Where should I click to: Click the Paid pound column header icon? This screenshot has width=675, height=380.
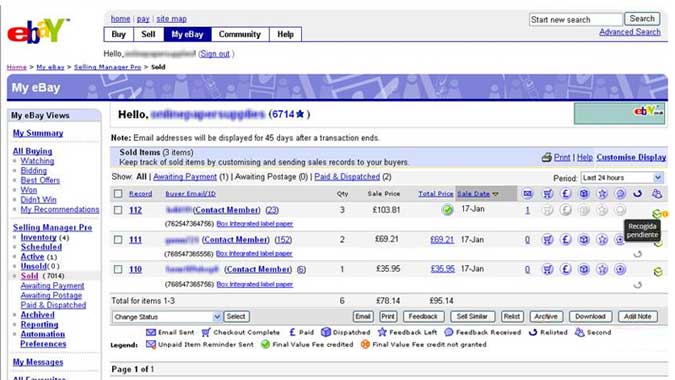pyautogui.click(x=566, y=194)
